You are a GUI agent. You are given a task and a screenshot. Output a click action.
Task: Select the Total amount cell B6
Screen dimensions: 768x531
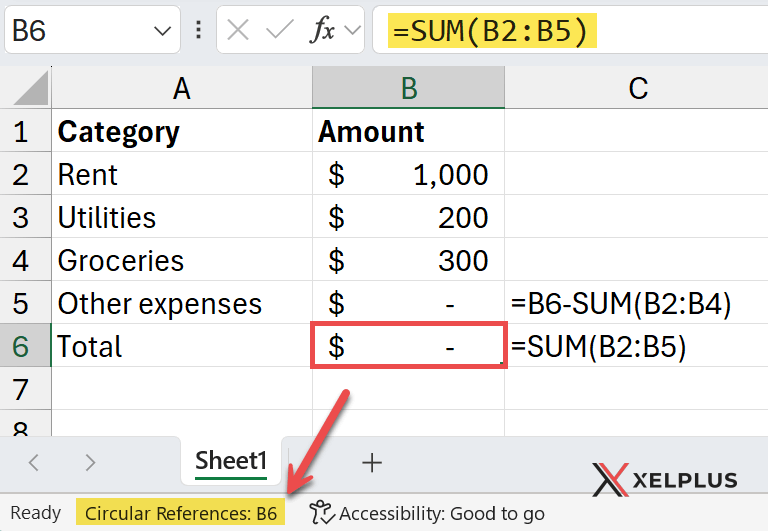point(408,347)
